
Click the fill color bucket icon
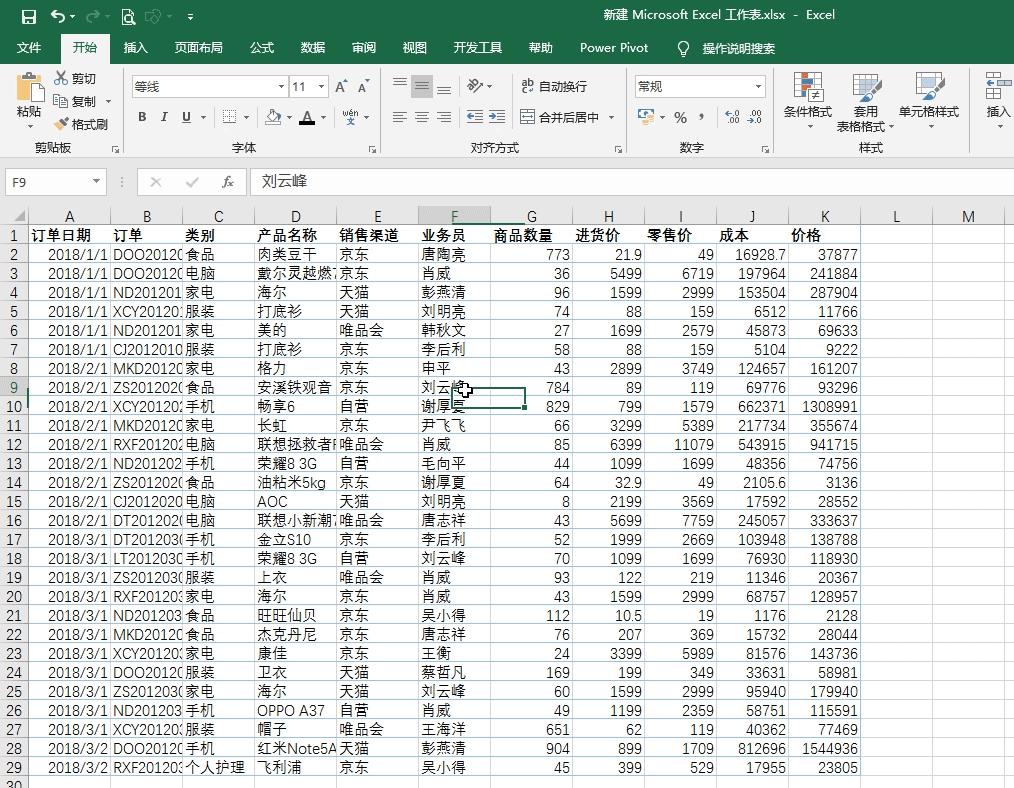[x=274, y=116]
